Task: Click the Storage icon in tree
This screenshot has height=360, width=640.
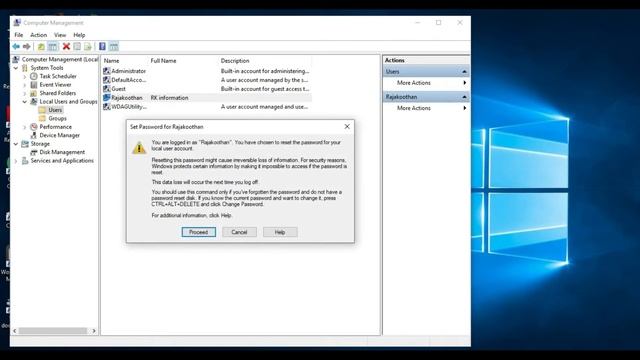Action: 25,144
